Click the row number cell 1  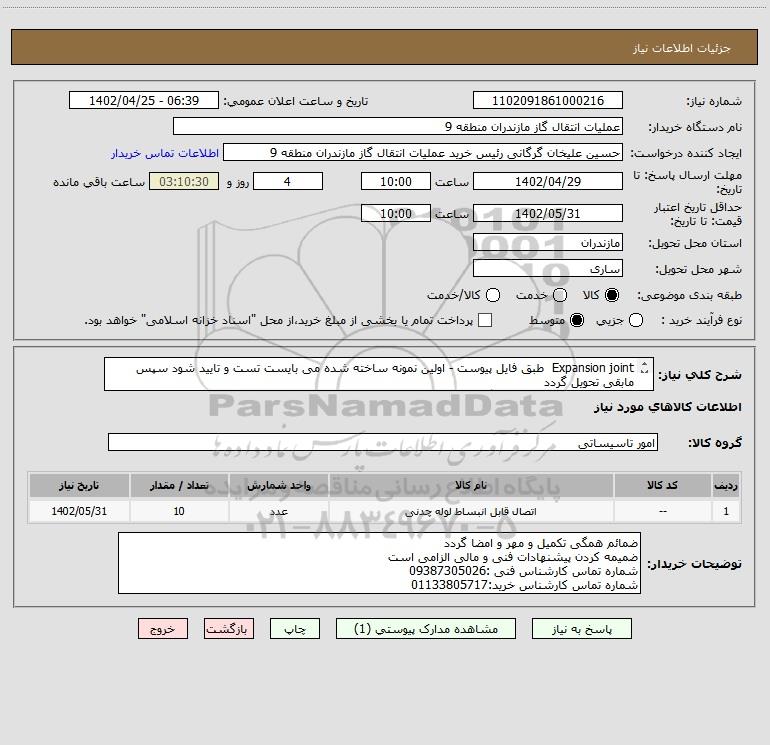pyautogui.click(x=726, y=511)
